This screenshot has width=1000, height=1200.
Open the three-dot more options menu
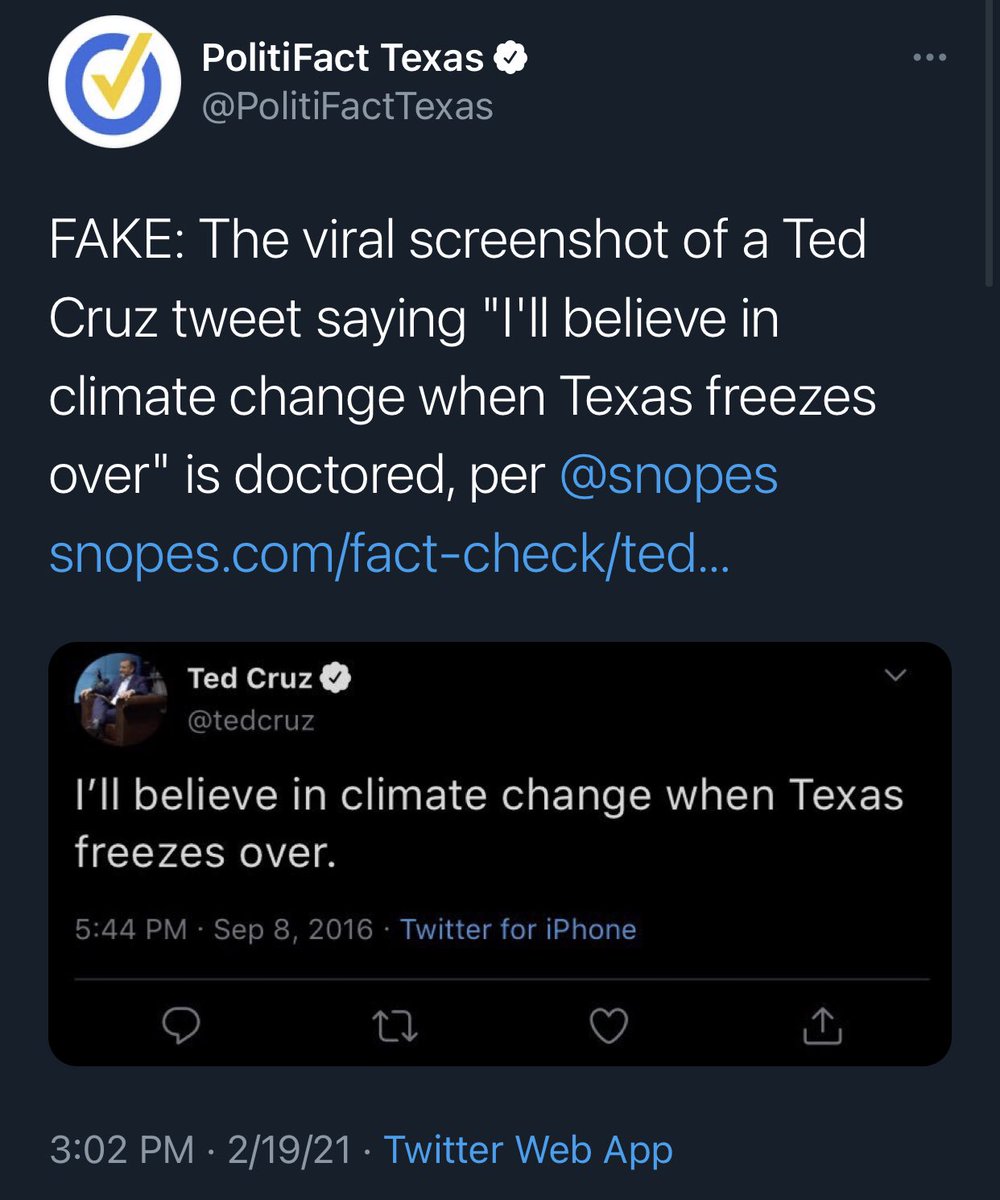pos(930,58)
